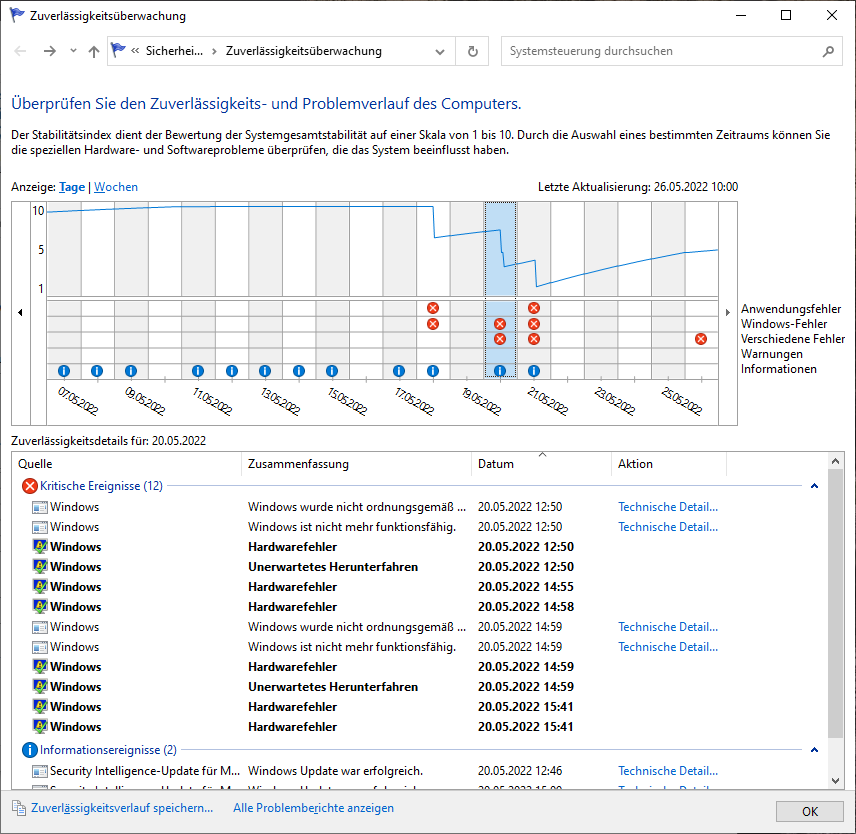Viewport: 856px width, 834px height.
Task: Select the information marker on 13.05.2022
Action: [x=265, y=371]
